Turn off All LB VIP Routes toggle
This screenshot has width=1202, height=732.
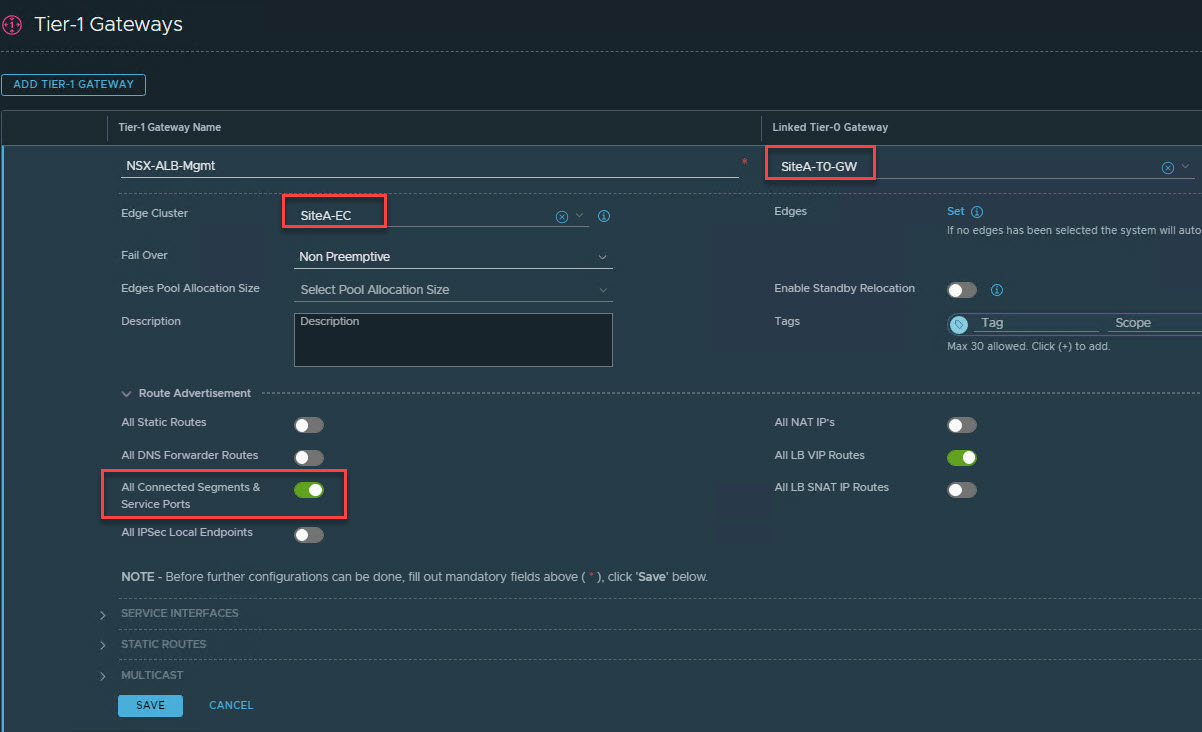pos(961,458)
